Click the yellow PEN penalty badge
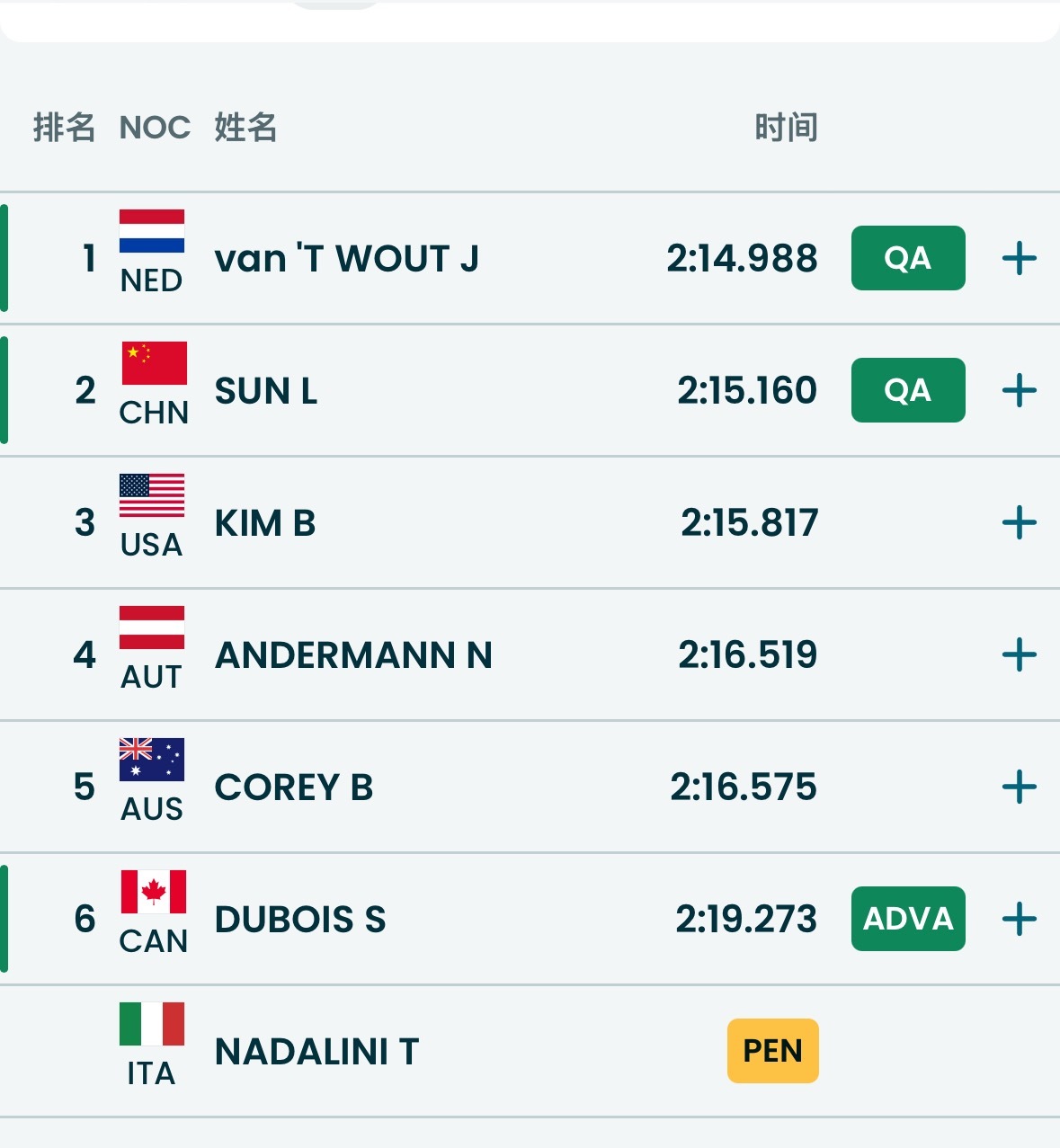Image resolution: width=1060 pixels, height=1148 pixels. click(772, 1051)
